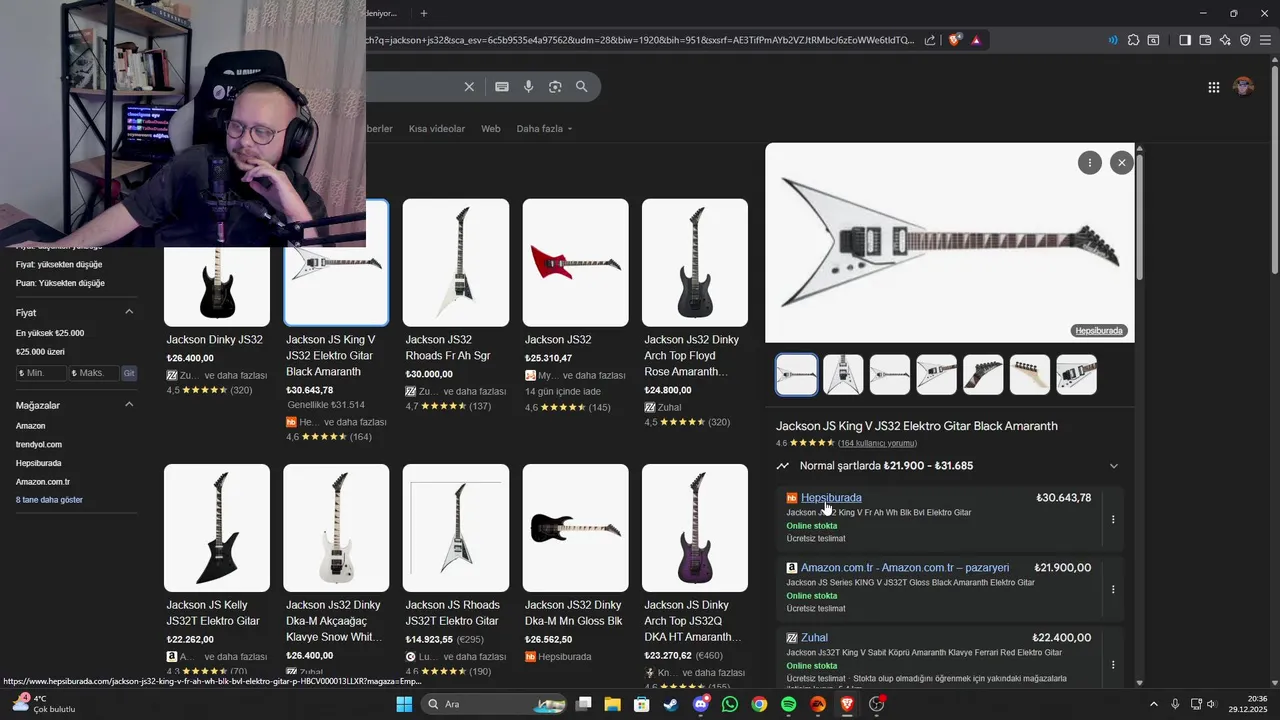This screenshot has height=720, width=1280.
Task: Click the search magnifier button
Action: [x=581, y=87]
